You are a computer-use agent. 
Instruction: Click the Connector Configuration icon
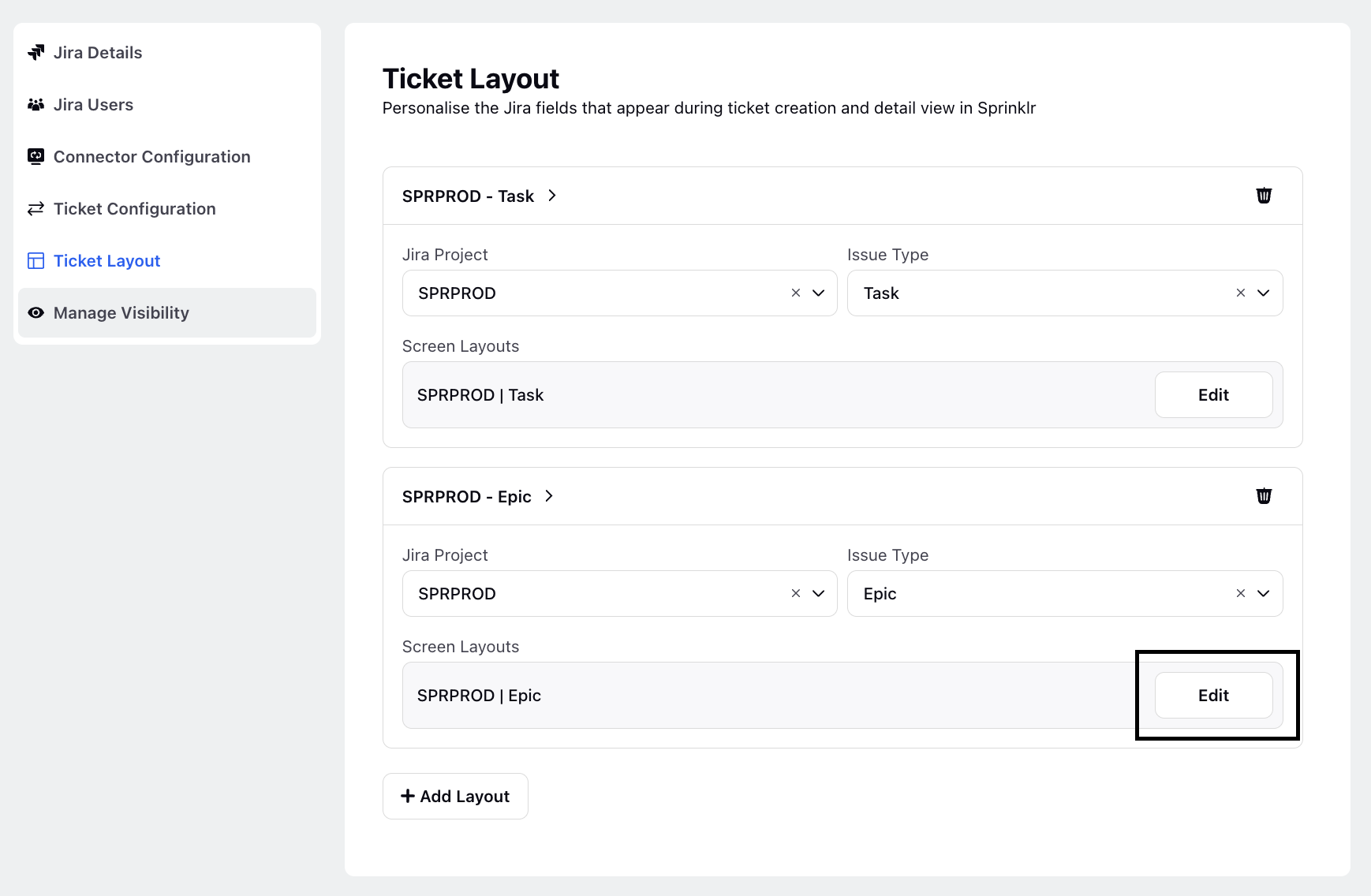(35, 157)
